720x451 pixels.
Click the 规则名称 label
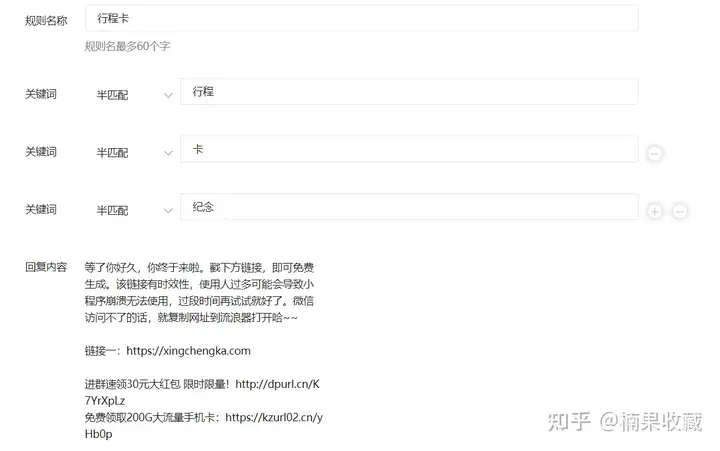[x=46, y=21]
